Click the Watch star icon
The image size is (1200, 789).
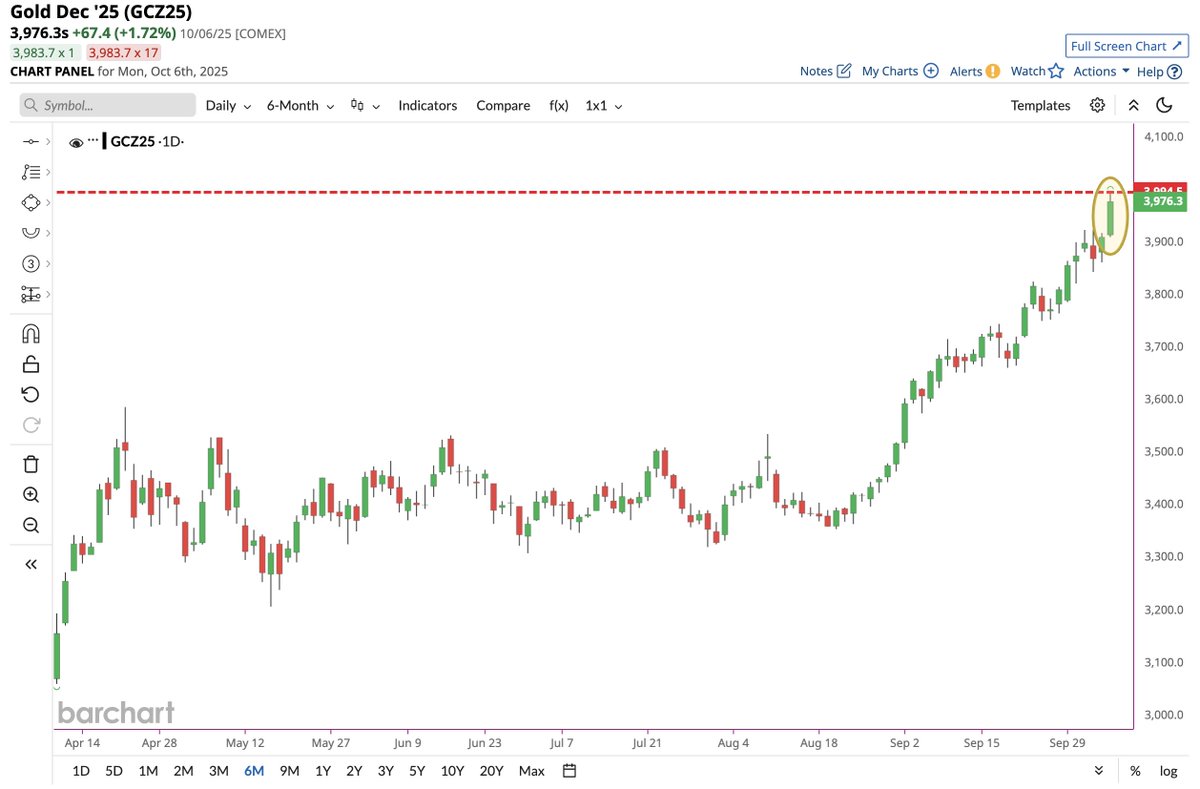[1056, 71]
